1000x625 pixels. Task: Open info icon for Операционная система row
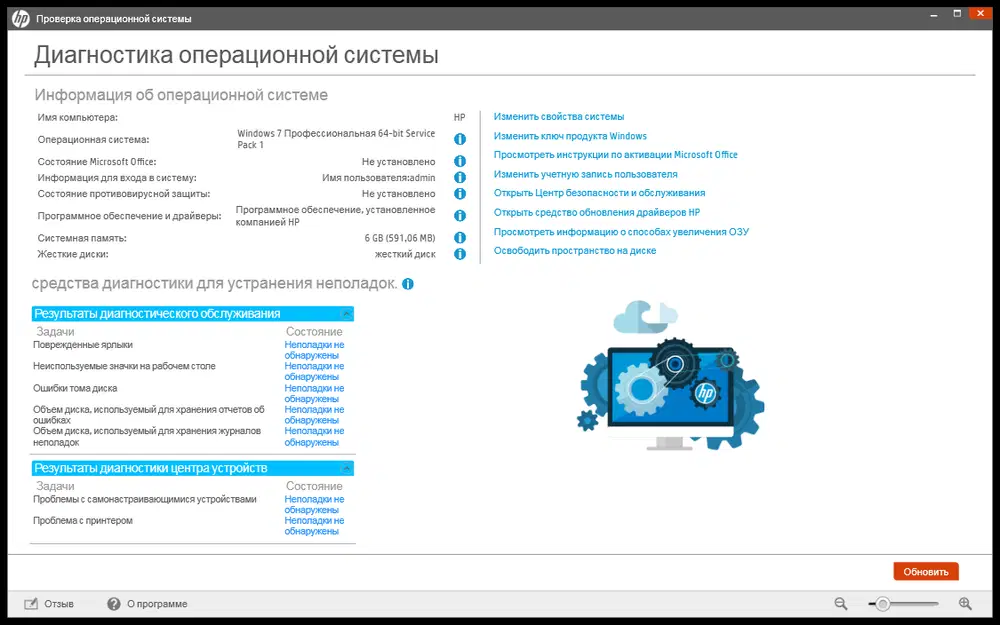pos(460,139)
